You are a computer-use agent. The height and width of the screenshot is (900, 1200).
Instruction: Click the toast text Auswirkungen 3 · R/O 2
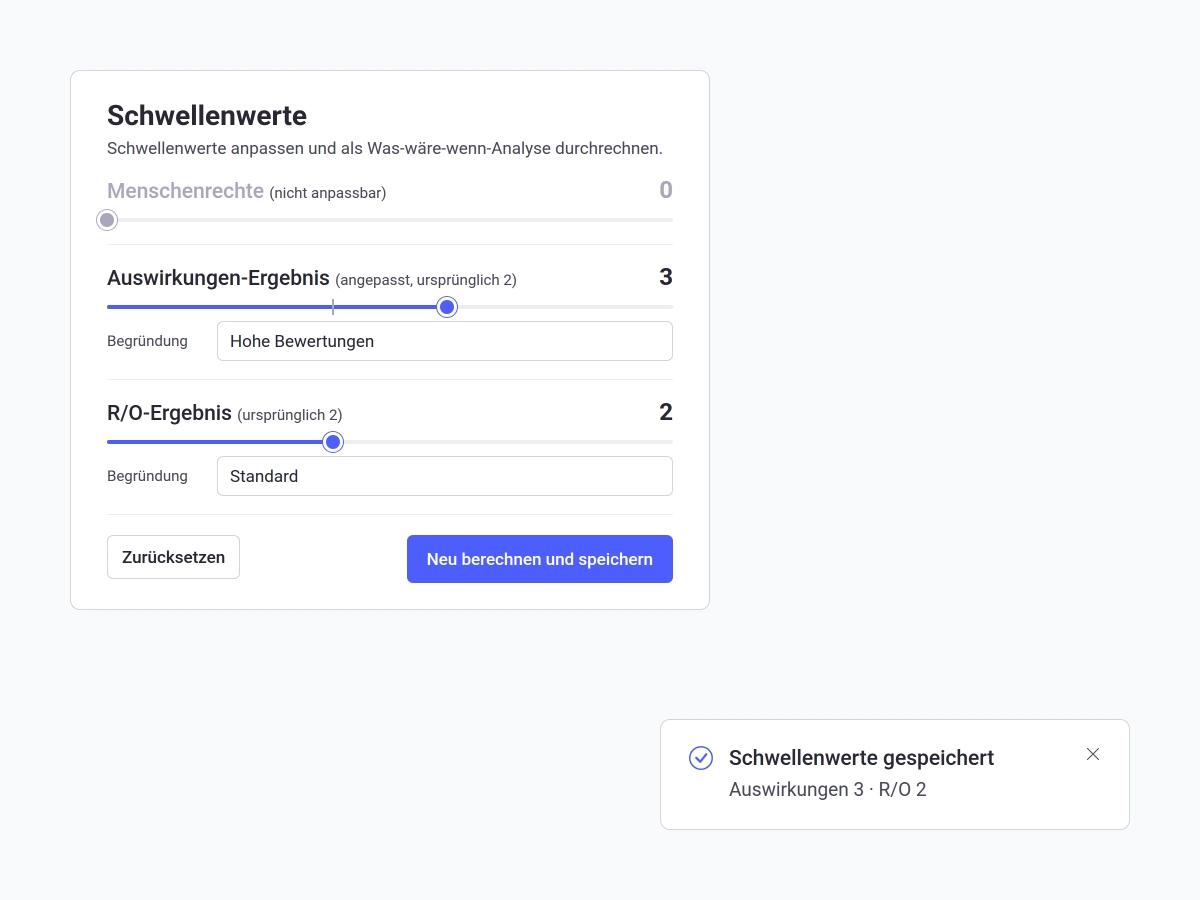827,790
